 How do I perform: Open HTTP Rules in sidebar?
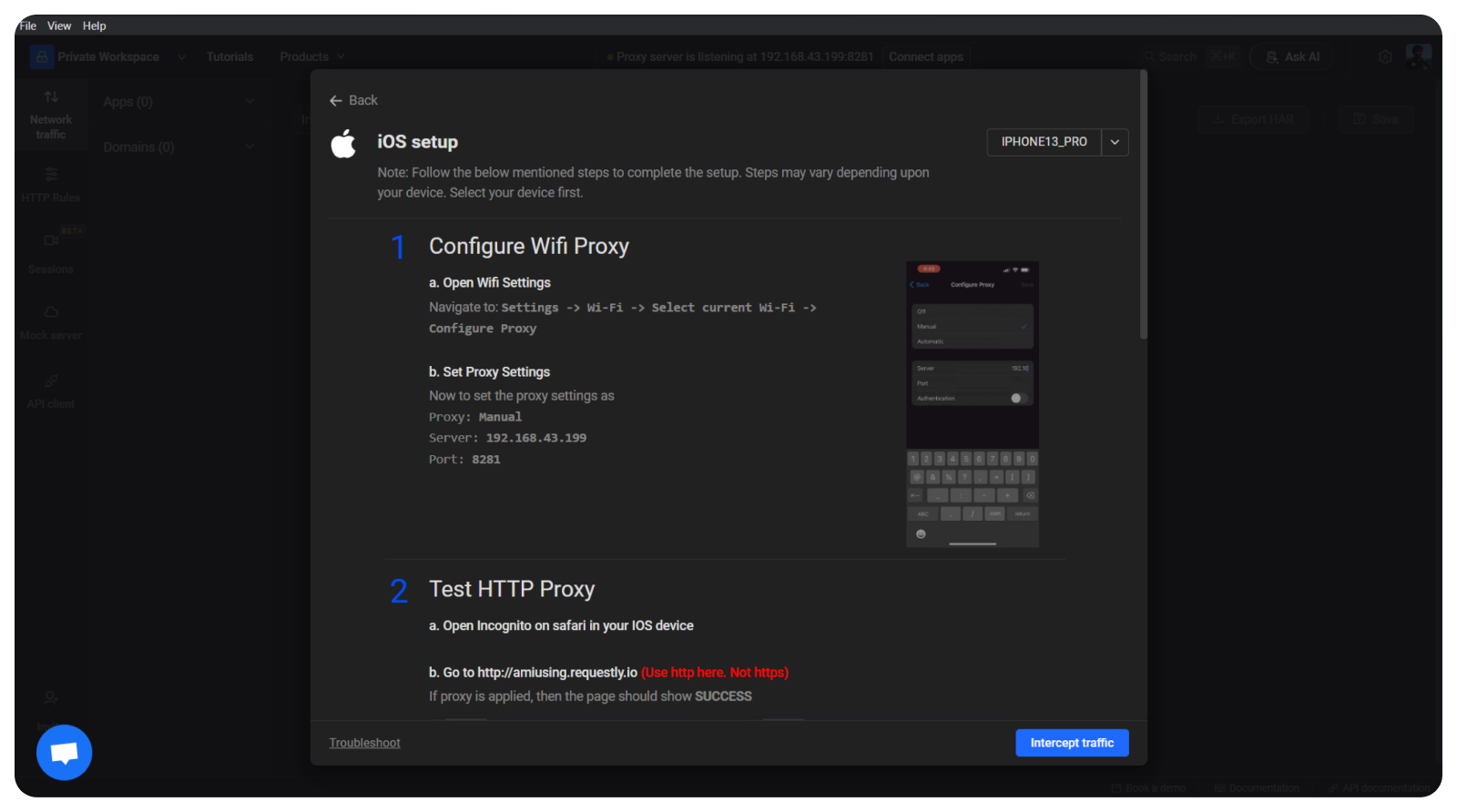click(51, 184)
